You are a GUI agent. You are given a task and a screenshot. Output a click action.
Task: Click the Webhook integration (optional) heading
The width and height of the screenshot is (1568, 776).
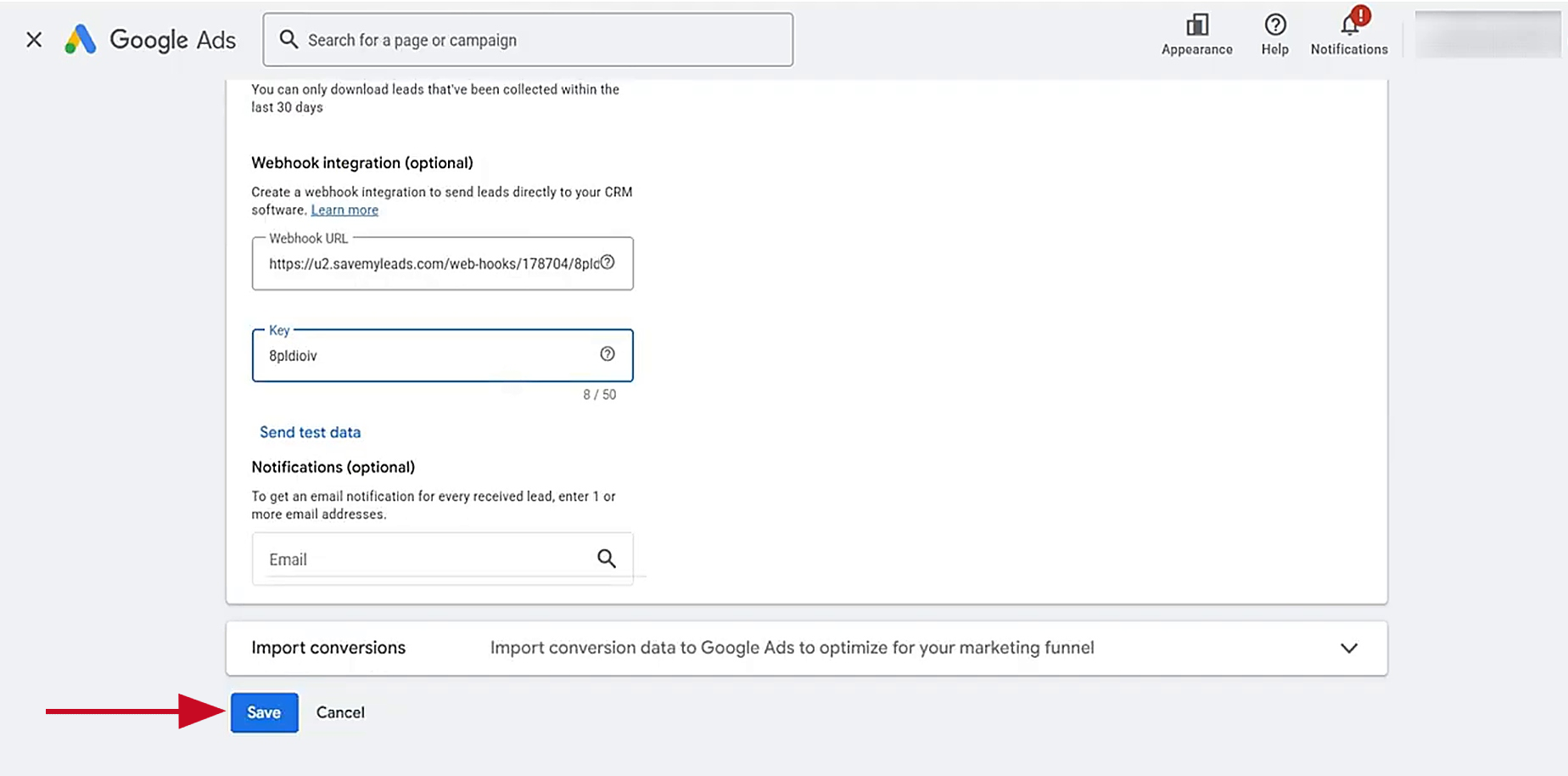(x=362, y=163)
